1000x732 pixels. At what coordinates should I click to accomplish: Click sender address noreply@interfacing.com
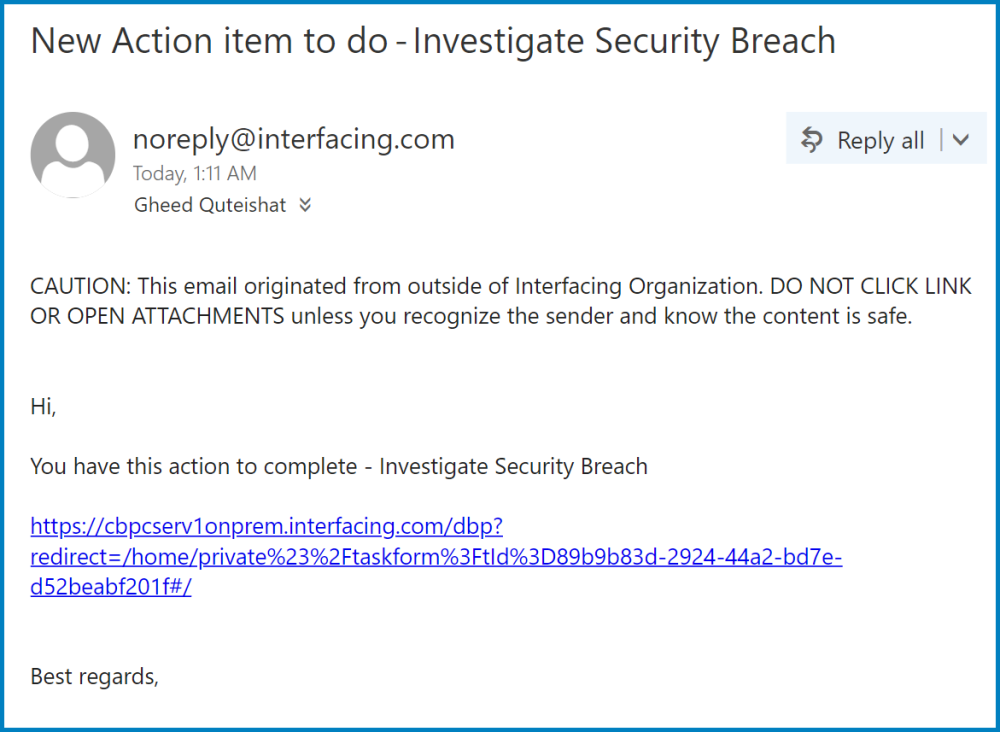coord(293,139)
